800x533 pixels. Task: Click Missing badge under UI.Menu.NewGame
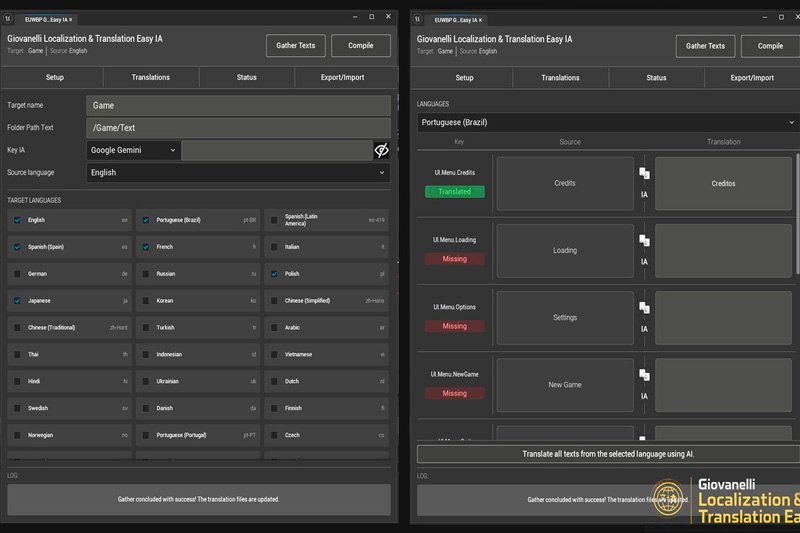point(455,394)
